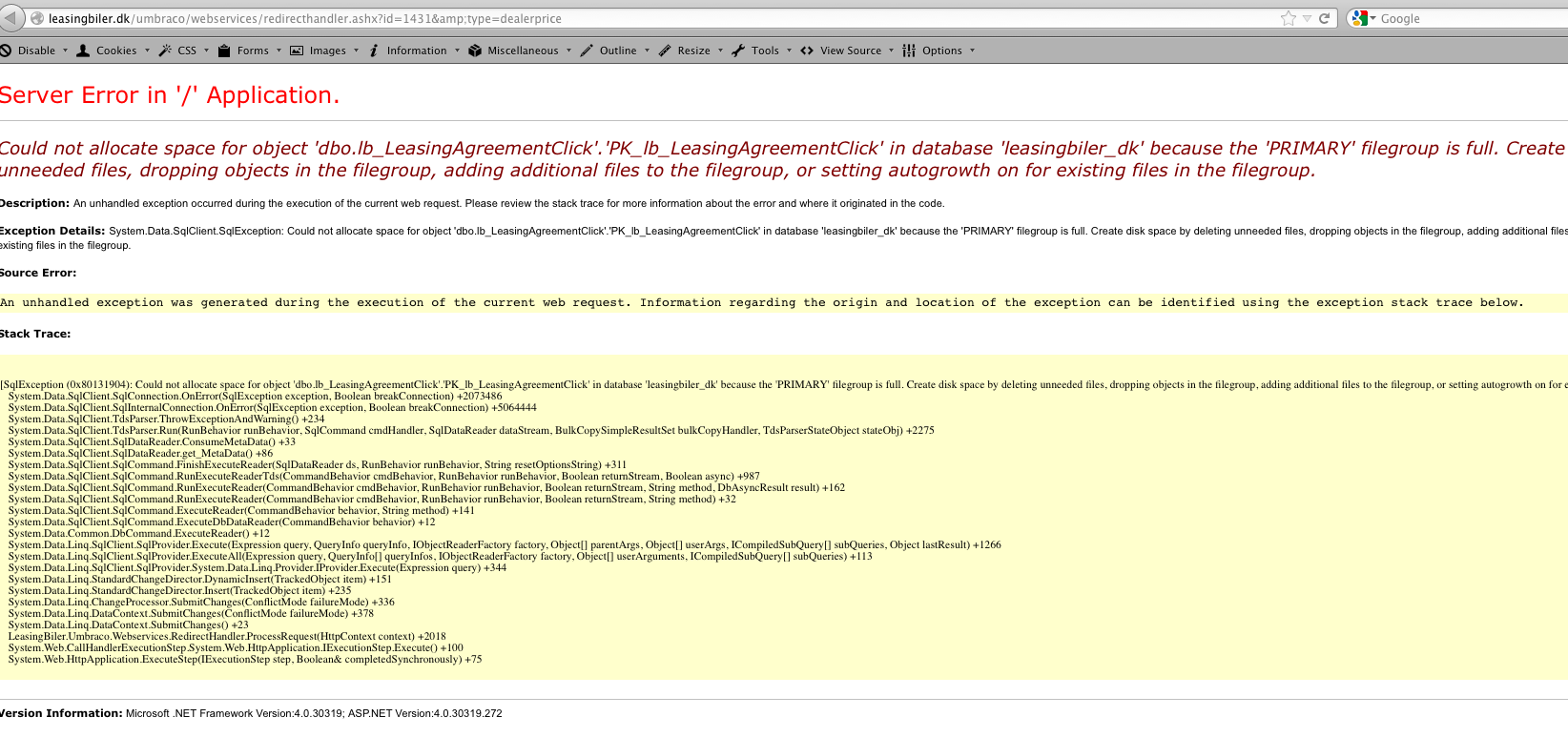The image size is (1568, 737).
Task: Go back to the previous page
Action: 10,18
